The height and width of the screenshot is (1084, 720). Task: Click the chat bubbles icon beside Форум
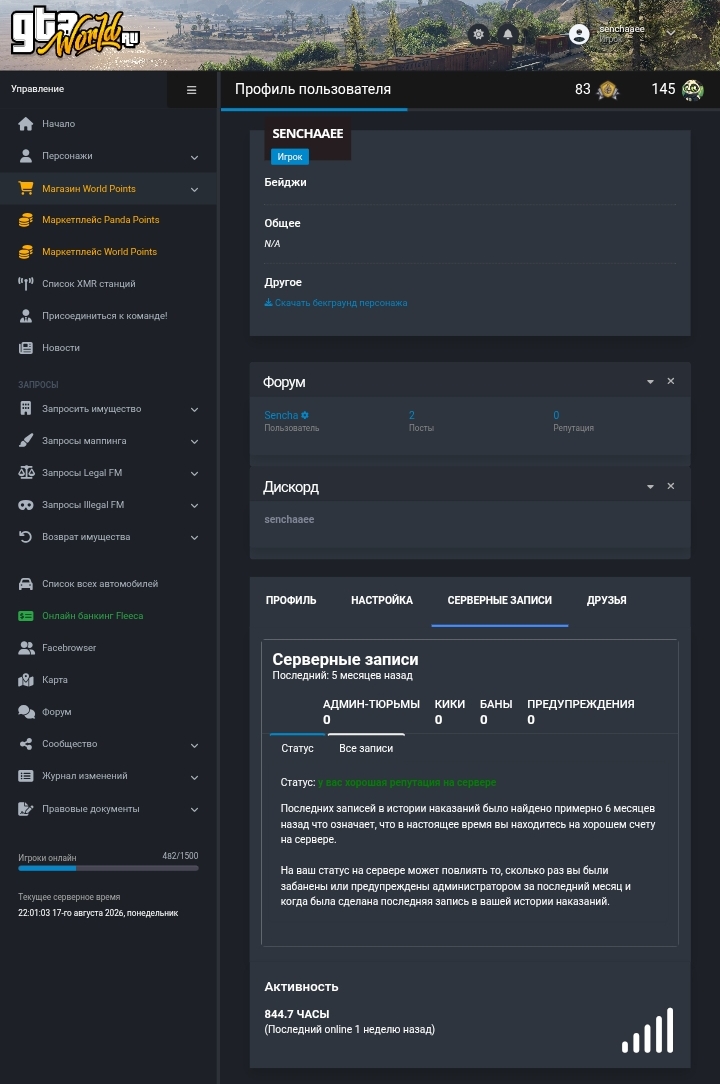coord(26,711)
